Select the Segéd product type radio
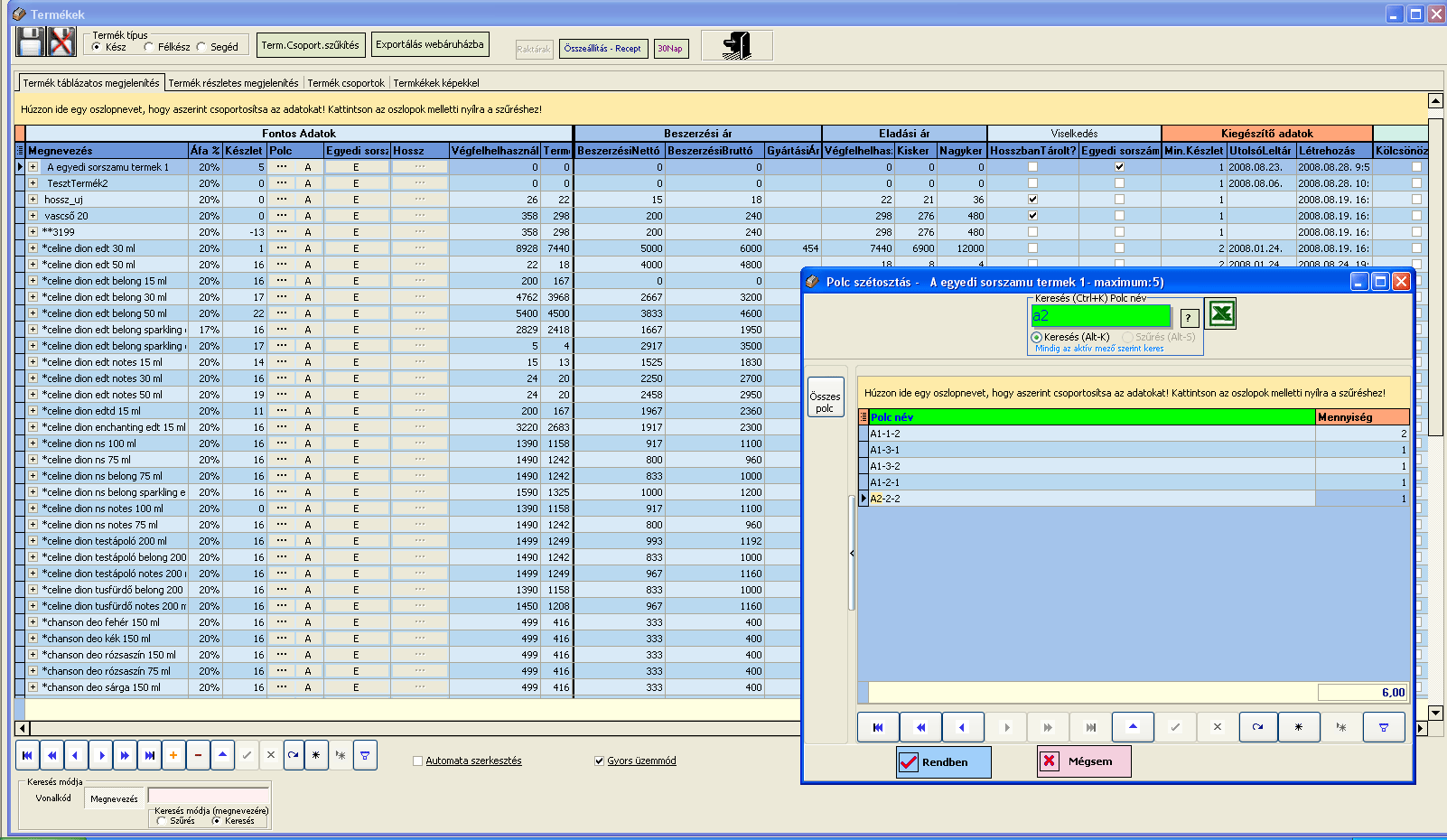 click(x=201, y=47)
